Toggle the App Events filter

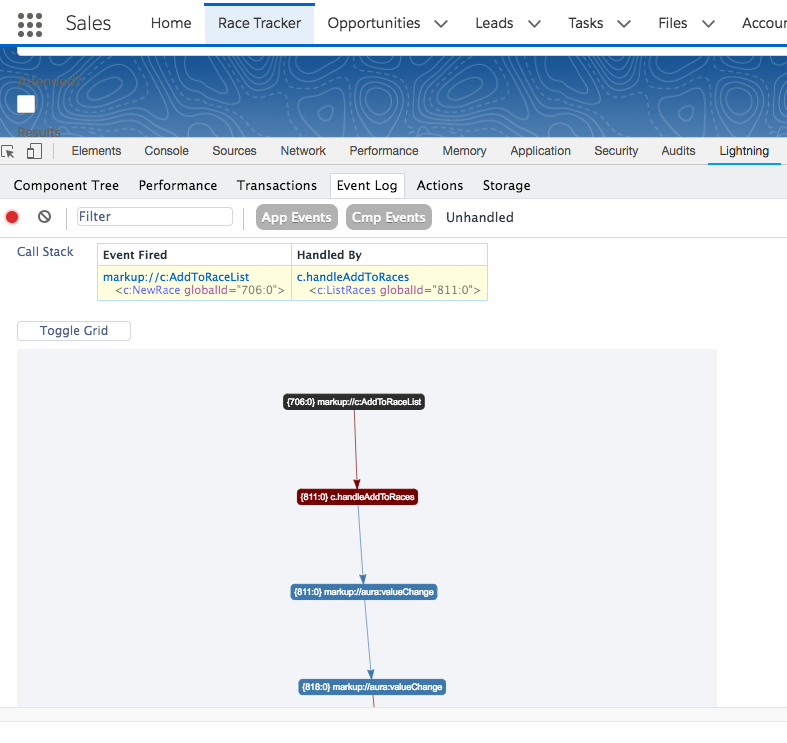pos(296,217)
